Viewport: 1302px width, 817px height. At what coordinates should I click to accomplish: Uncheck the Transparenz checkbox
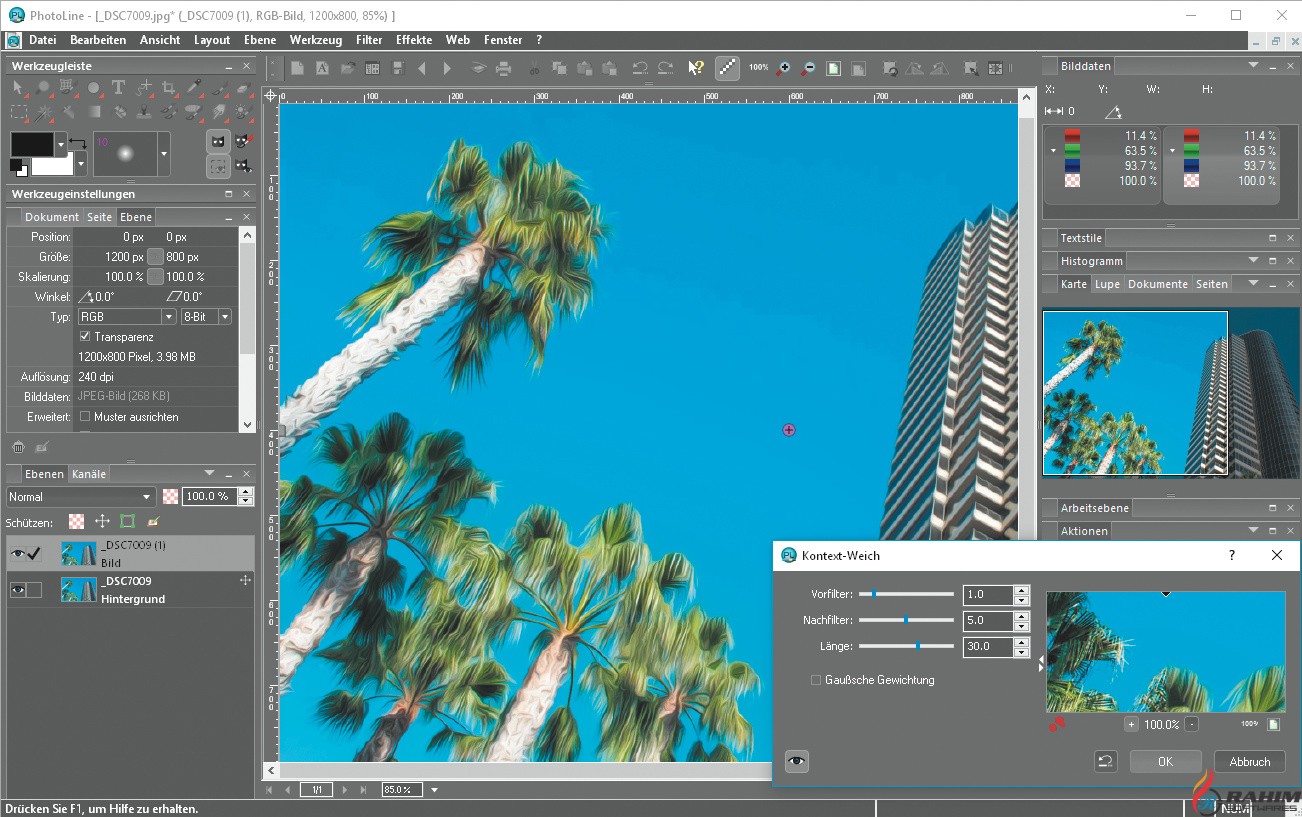point(85,337)
